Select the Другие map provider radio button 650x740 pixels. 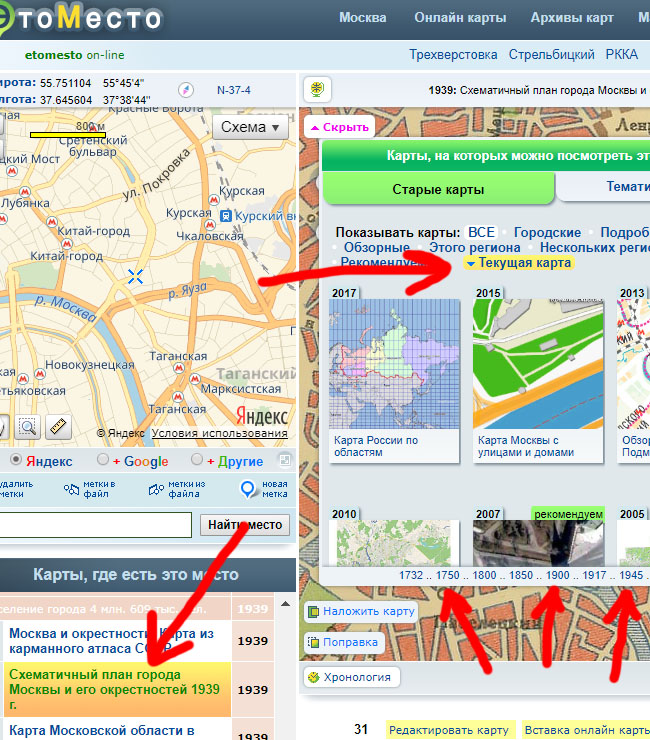[196, 461]
